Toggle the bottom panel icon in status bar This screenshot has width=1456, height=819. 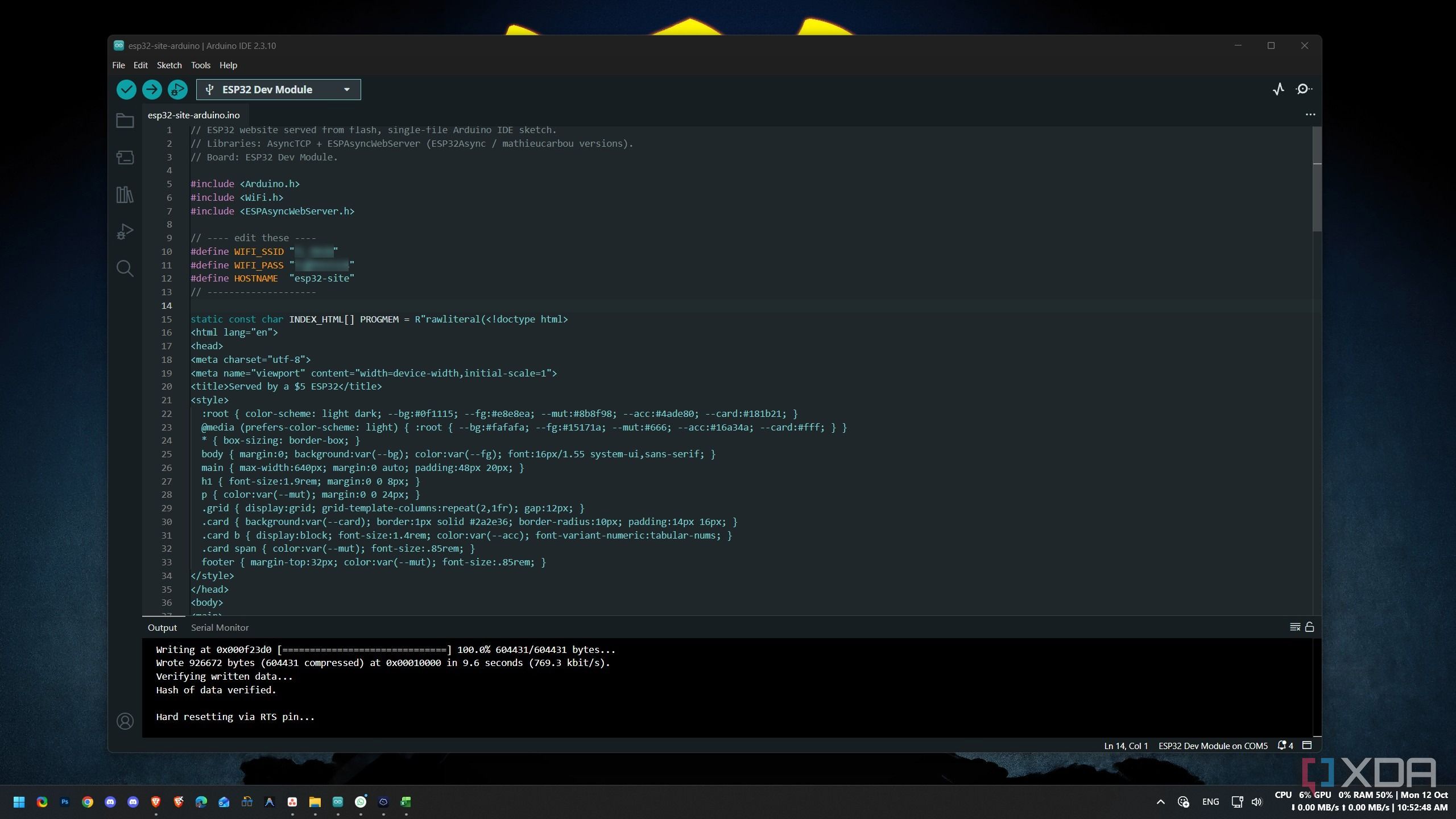click(1307, 746)
